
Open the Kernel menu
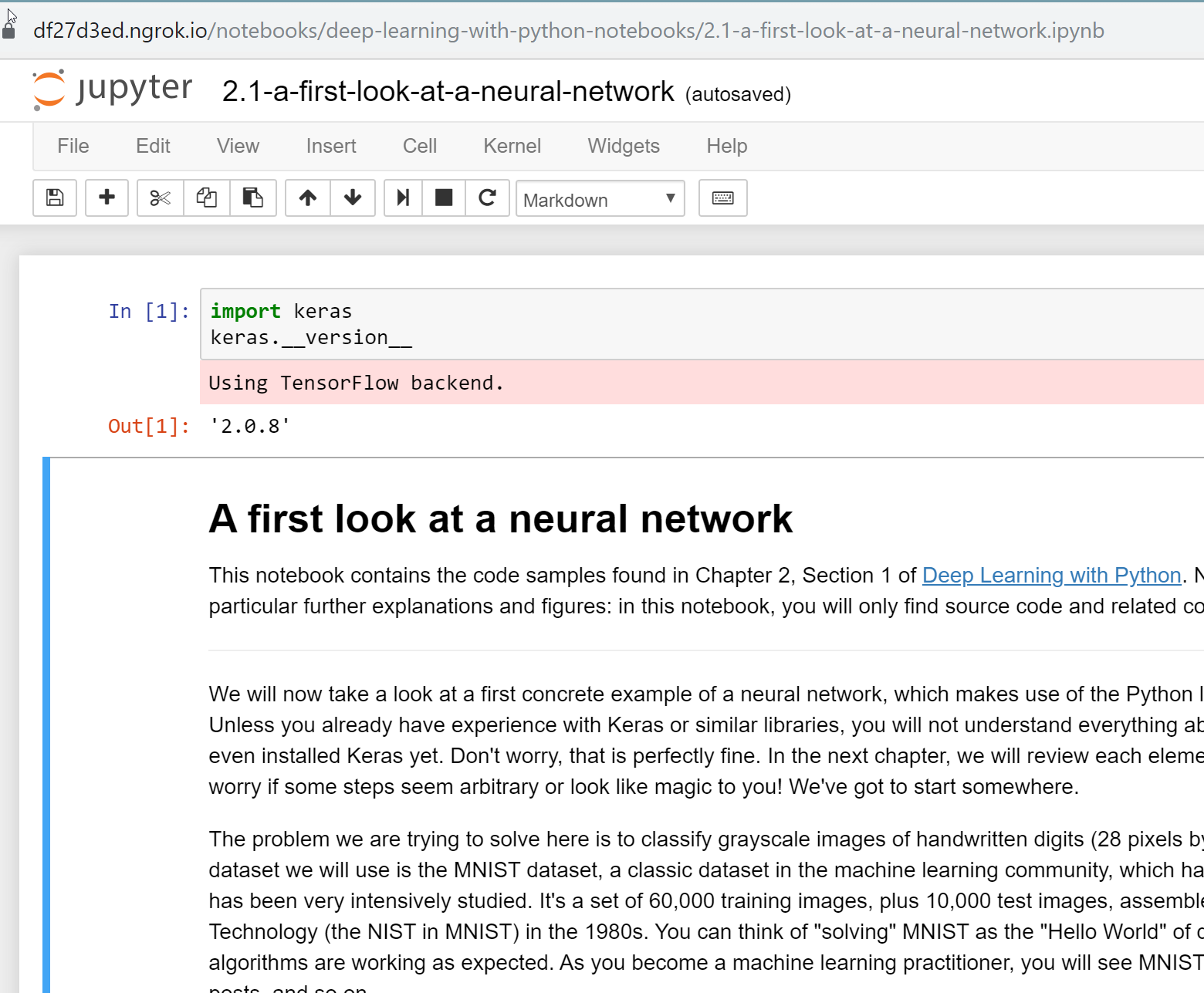(x=512, y=146)
